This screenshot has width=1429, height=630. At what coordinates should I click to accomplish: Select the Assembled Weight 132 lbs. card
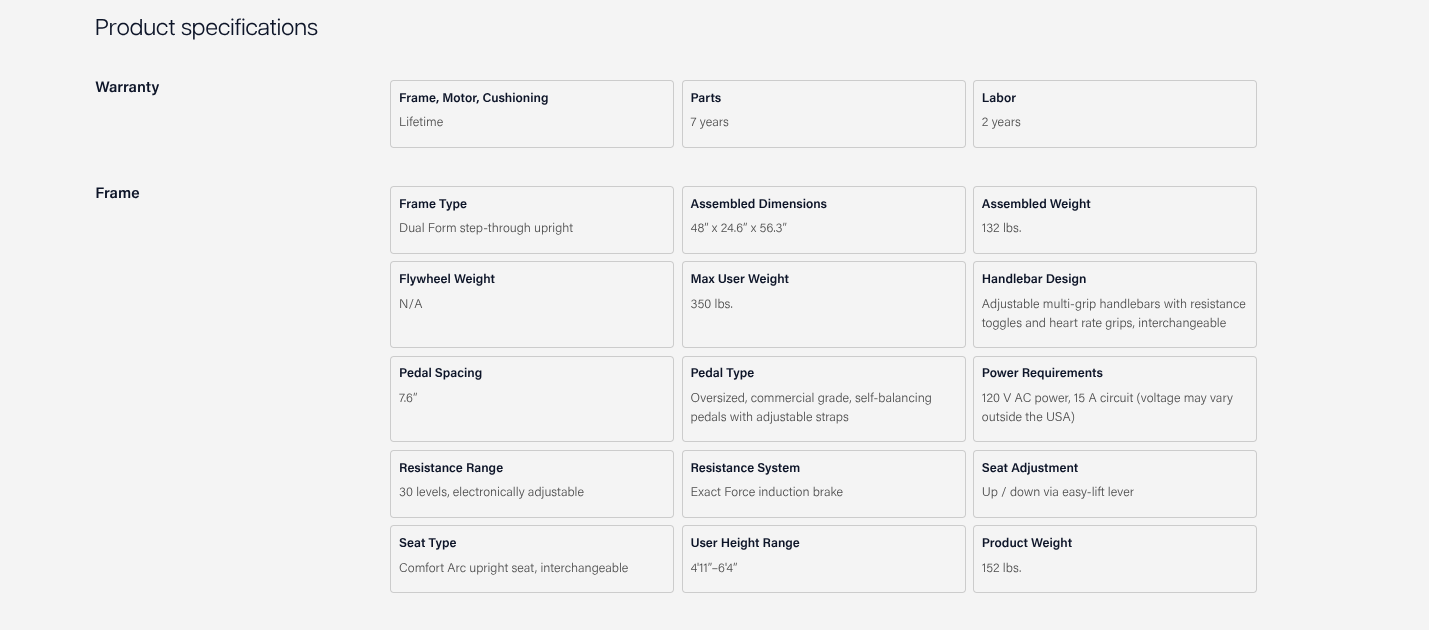click(1114, 220)
